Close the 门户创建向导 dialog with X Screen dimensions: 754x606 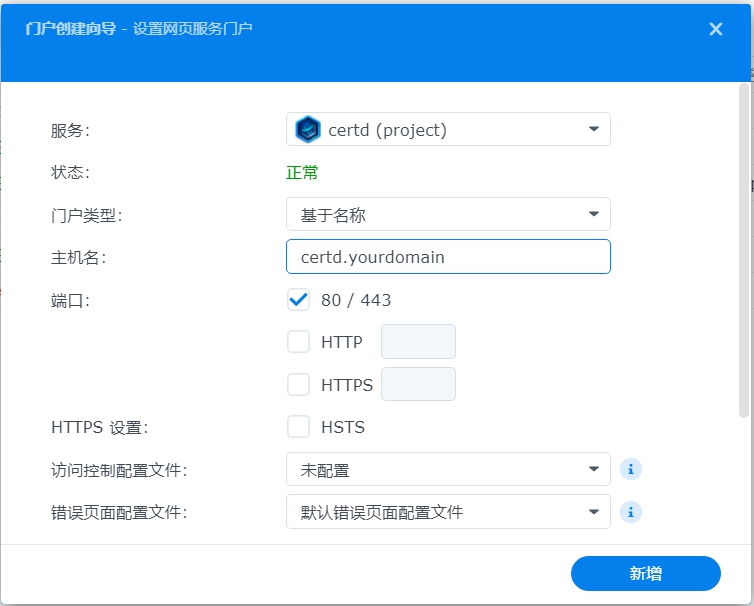pos(715,29)
